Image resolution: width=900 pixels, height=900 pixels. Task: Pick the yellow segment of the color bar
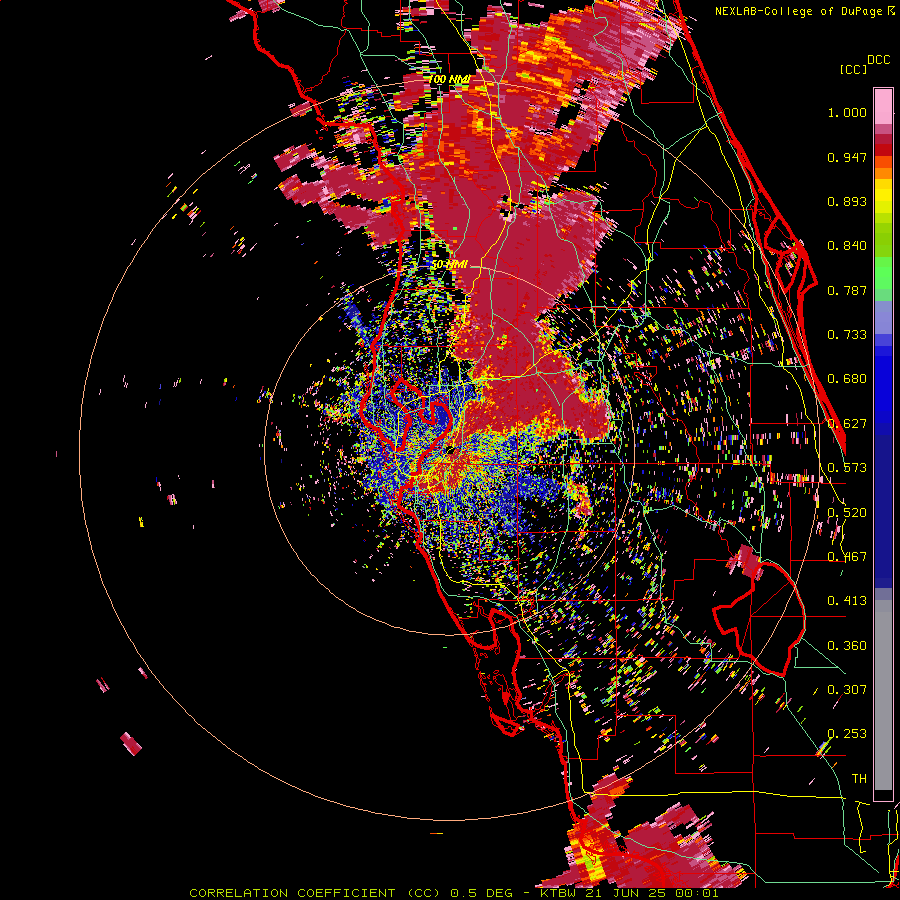tap(883, 196)
